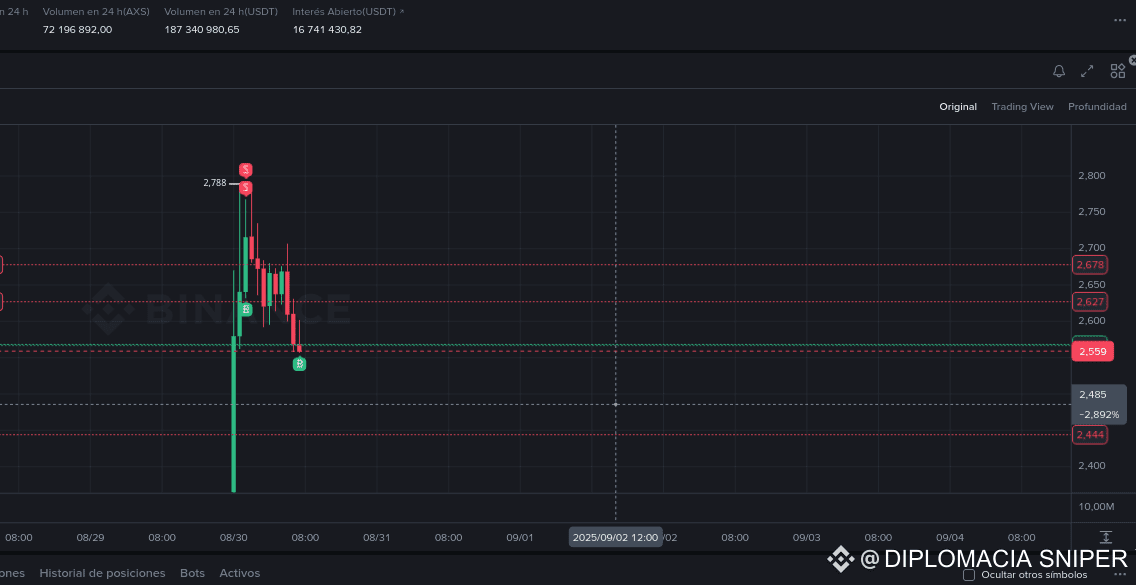
Task: Click the 2025/09/02 12:00 date label
Action: 615,537
